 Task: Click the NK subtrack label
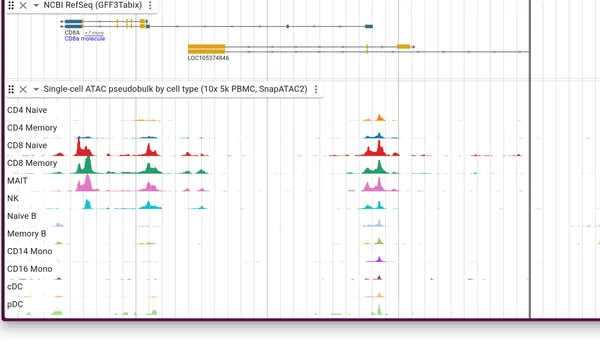click(x=13, y=198)
